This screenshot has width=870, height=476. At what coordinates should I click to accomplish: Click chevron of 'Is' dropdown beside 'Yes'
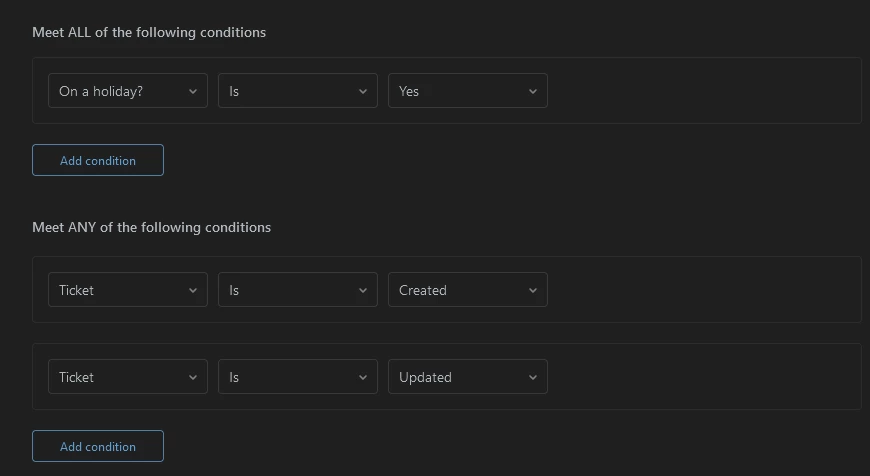(x=362, y=91)
